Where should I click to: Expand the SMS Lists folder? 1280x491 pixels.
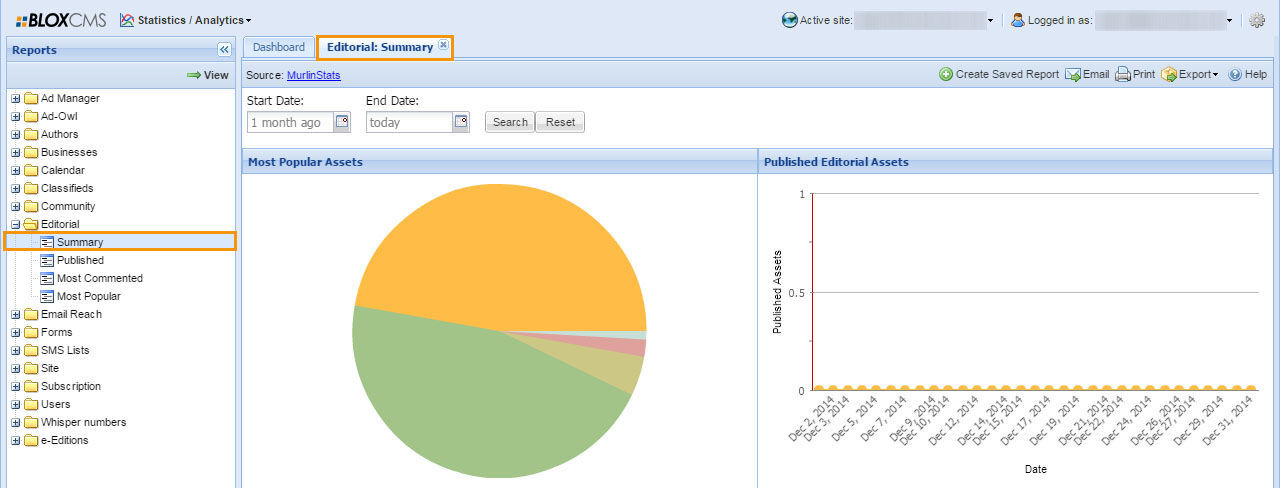[x=16, y=350]
